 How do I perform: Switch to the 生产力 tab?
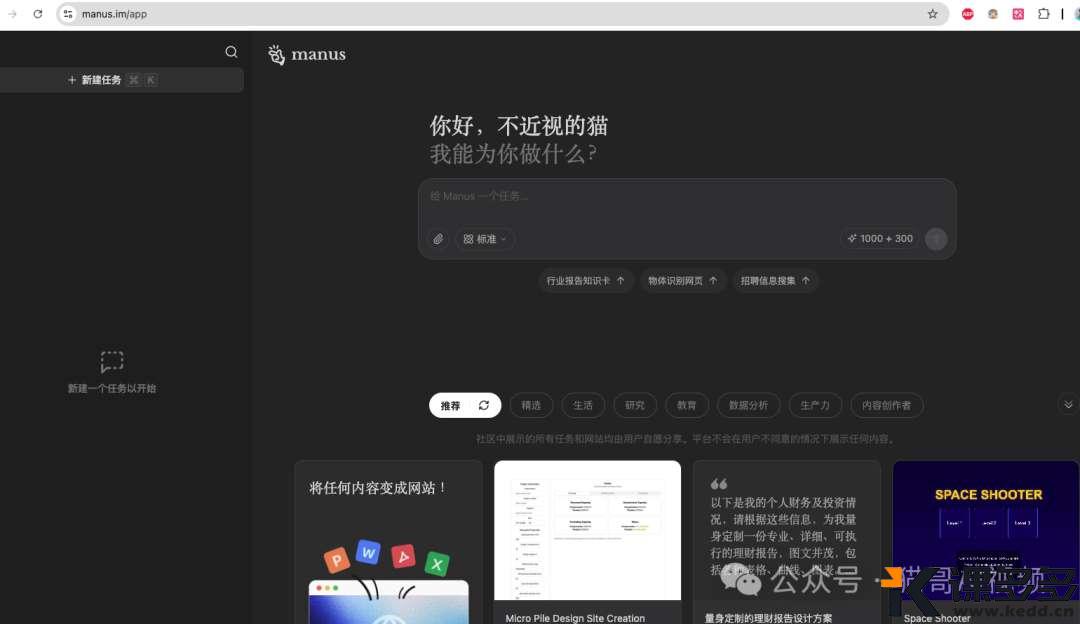pos(815,405)
